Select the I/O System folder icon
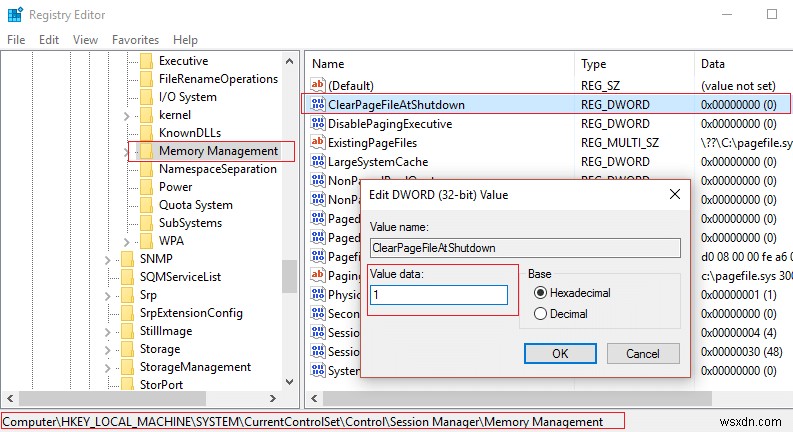Viewport: 793px width, 432px height. [146, 97]
